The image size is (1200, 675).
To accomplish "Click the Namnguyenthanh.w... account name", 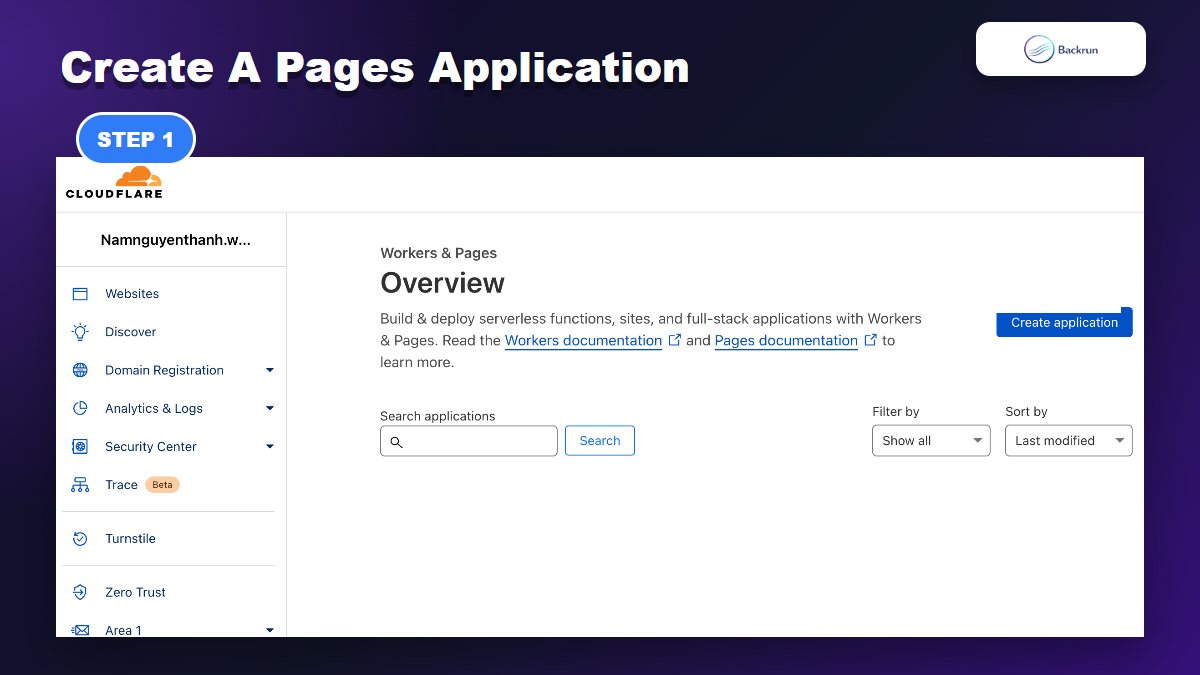I will point(176,240).
